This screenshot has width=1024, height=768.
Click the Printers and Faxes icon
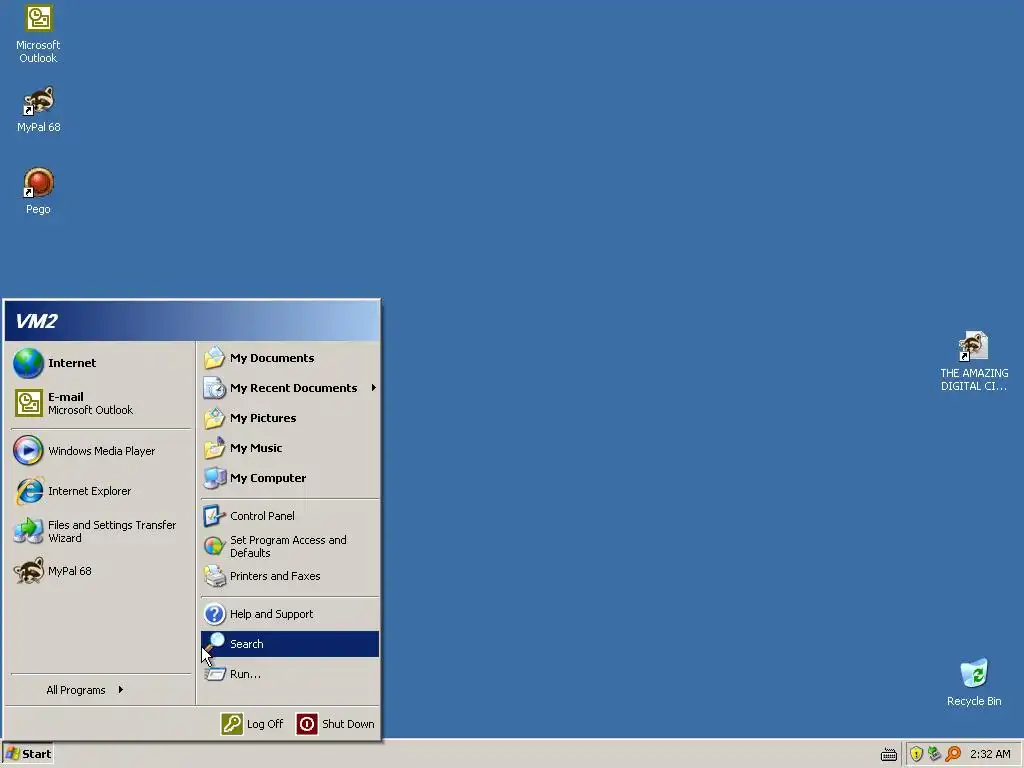(x=214, y=576)
